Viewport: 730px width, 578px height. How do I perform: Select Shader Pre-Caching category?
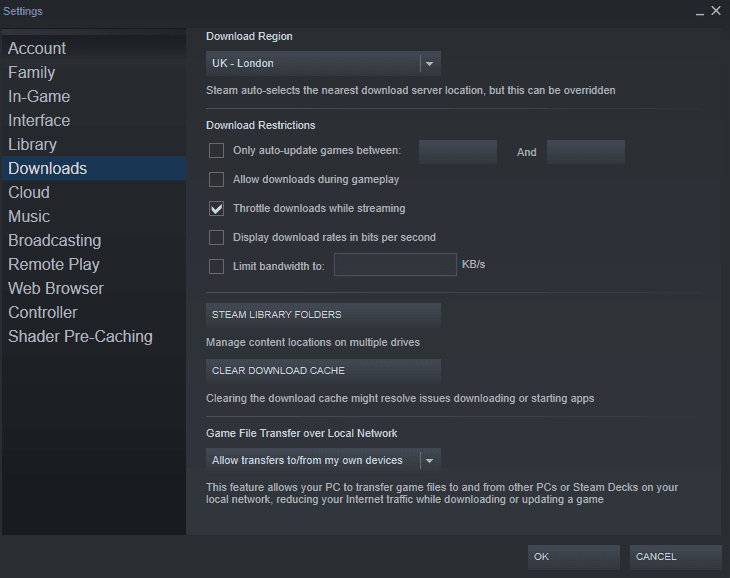click(80, 336)
